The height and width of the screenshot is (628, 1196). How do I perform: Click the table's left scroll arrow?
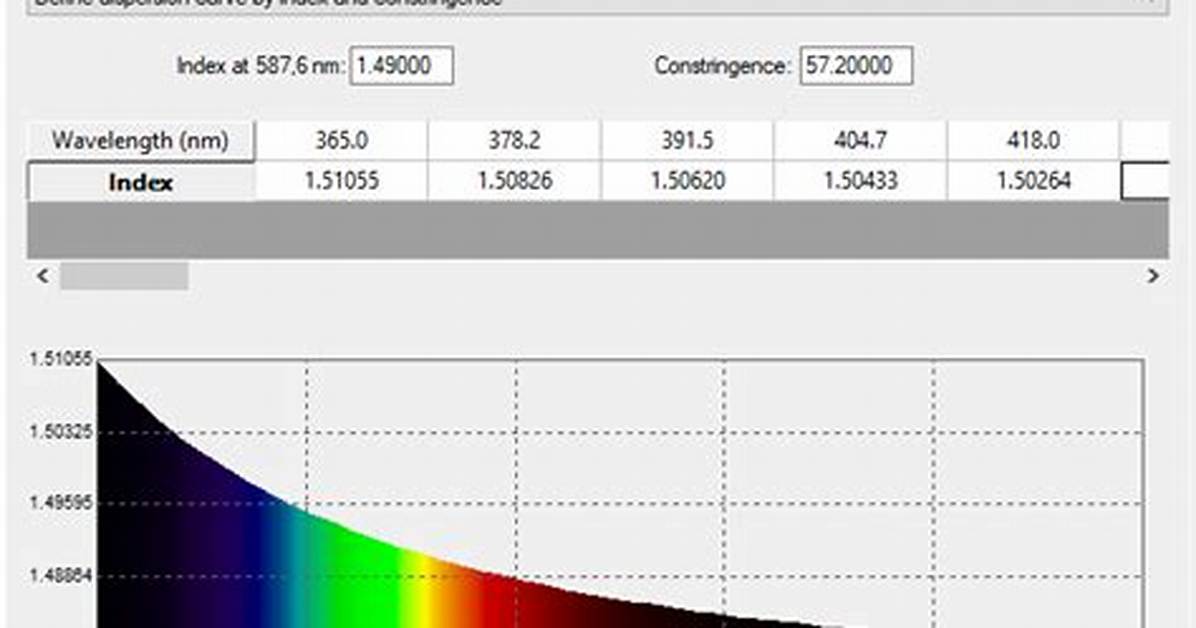pyautogui.click(x=43, y=275)
